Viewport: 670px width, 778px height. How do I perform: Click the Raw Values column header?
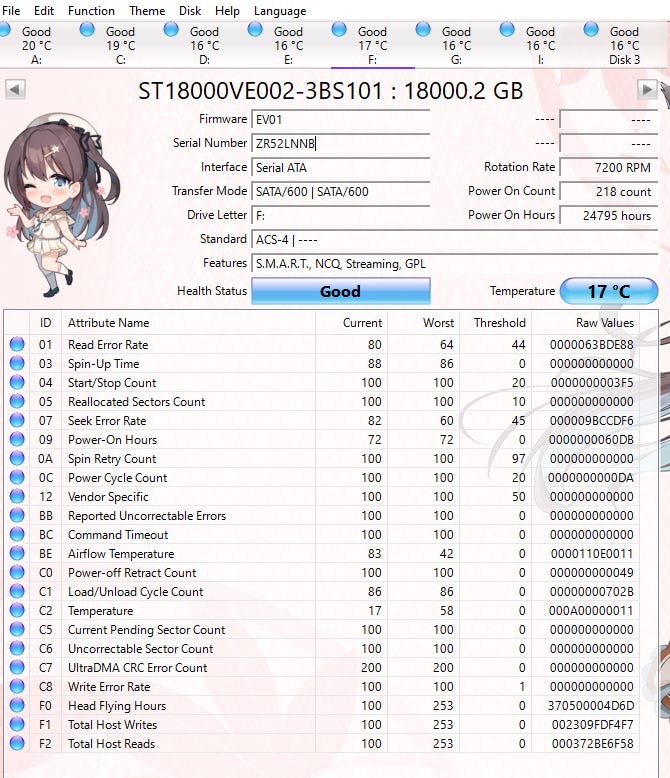(585, 323)
